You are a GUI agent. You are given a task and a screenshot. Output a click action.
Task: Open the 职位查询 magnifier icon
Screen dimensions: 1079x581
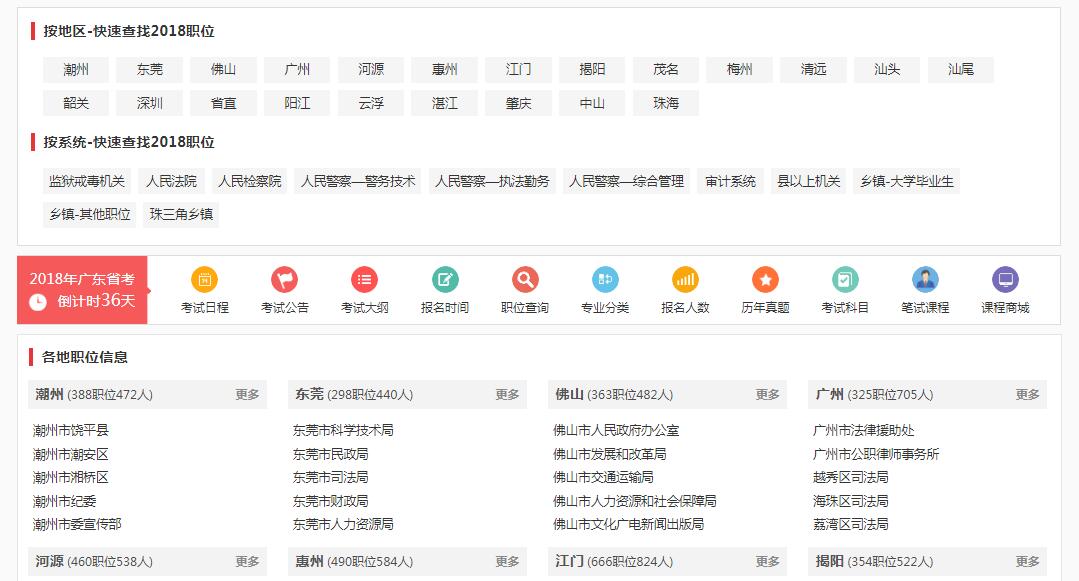point(525,279)
